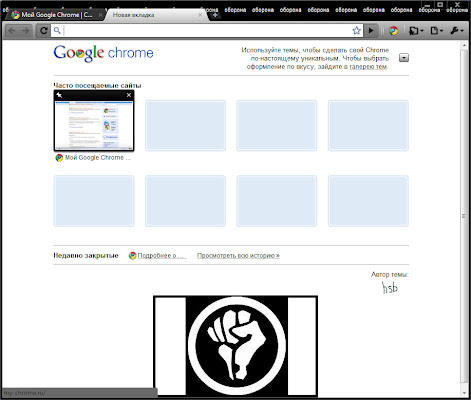Select the Новая вкладка tab
Screen dimensions: 471x400
157,15
